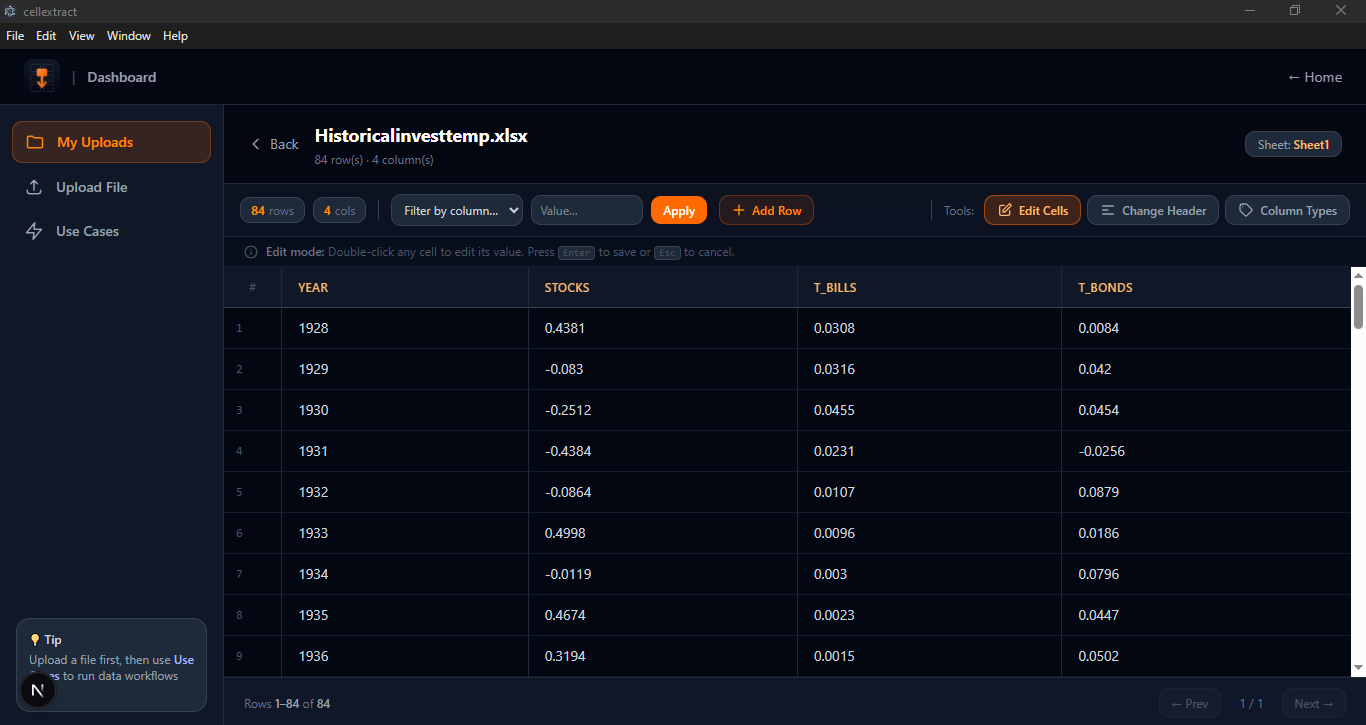This screenshot has width=1366, height=725.
Task: Open My Uploads folder icon in sidebar
Action: coord(35,142)
